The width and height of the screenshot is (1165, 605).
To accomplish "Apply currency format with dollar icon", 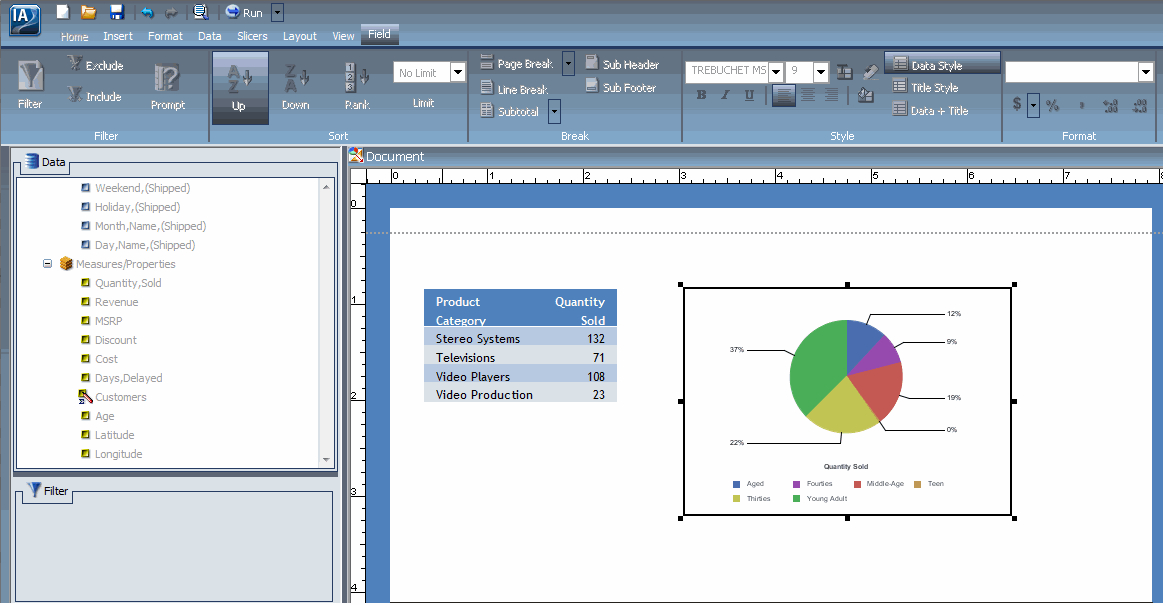I will click(x=1016, y=104).
